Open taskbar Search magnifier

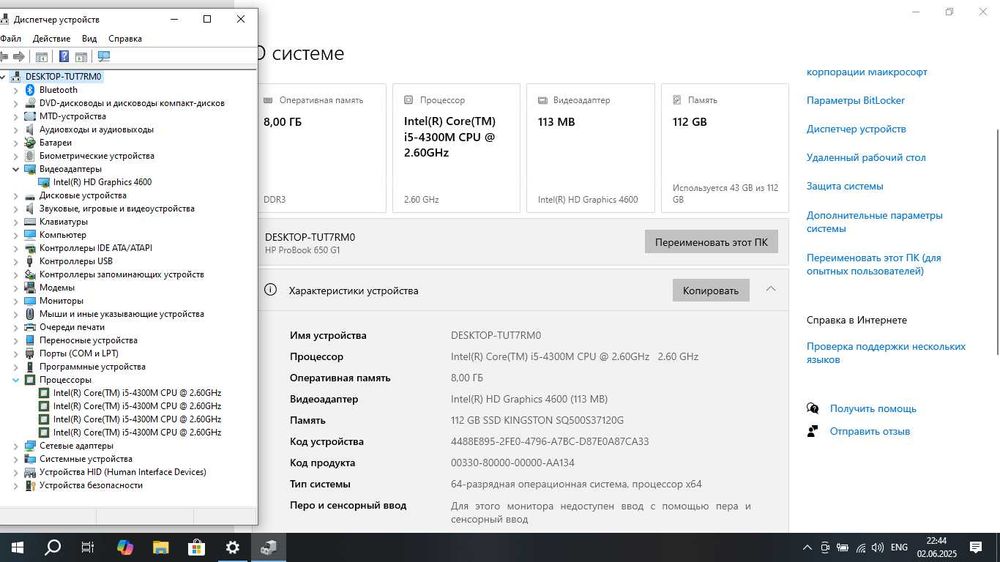[x=53, y=547]
